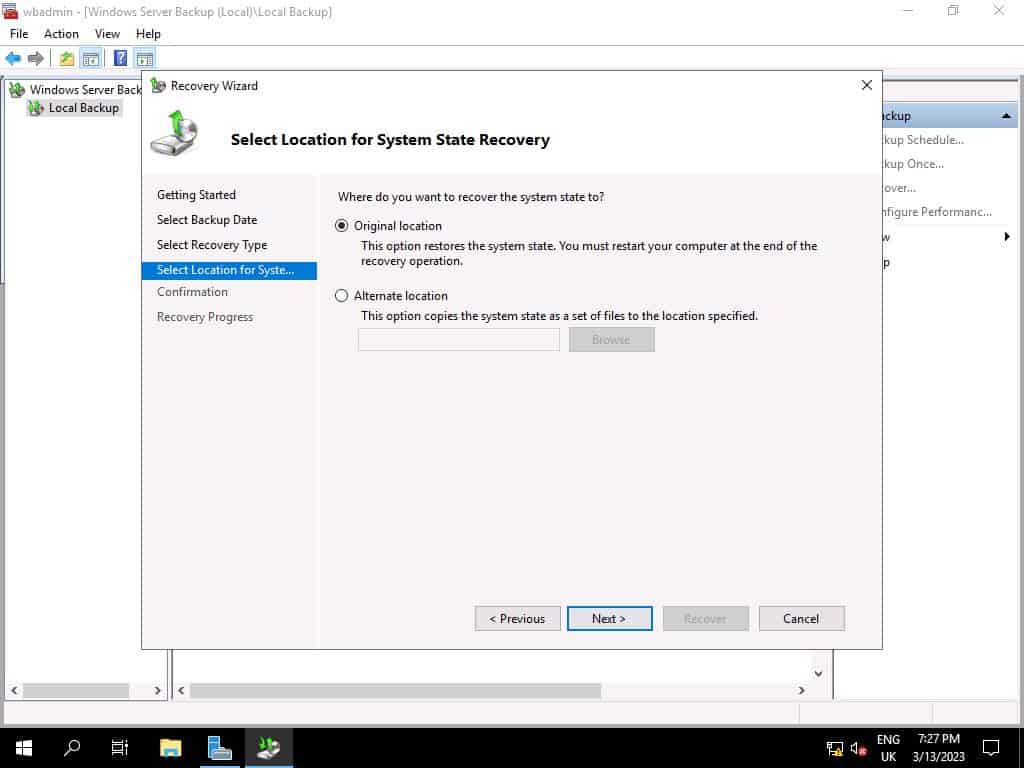Click the Configure Performance action link
The height and width of the screenshot is (768, 1024).
pos(936,212)
